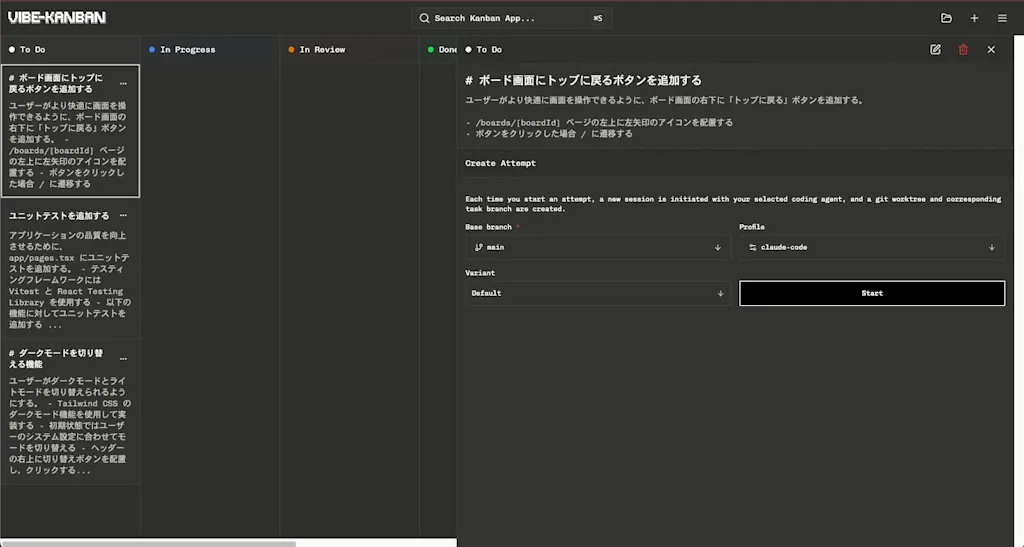Click the horizontal scrollbar at bottom
1024x547 pixels.
(x=149, y=543)
